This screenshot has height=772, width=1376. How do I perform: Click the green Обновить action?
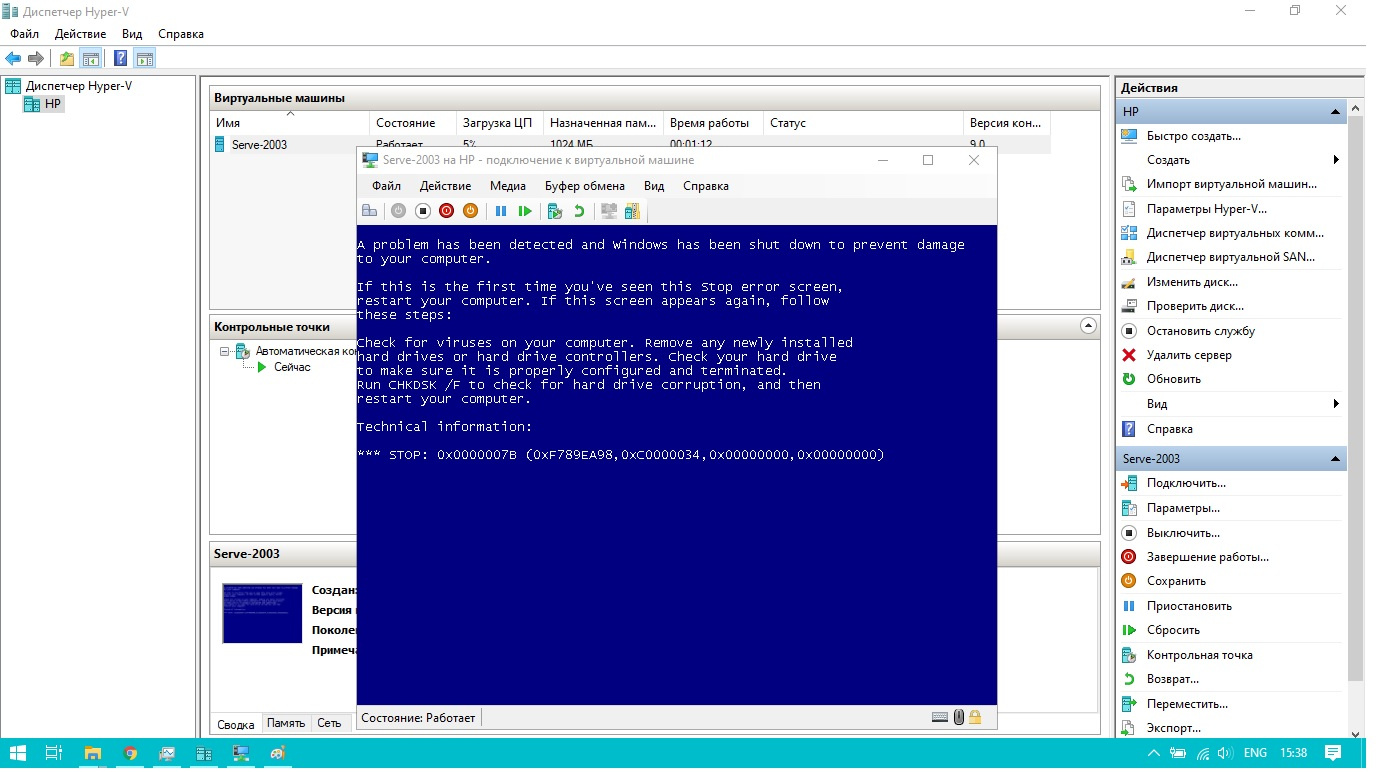[x=1173, y=379]
